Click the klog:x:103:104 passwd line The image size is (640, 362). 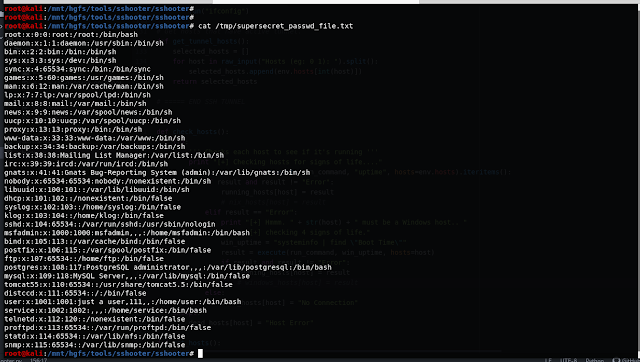click(x=84, y=215)
